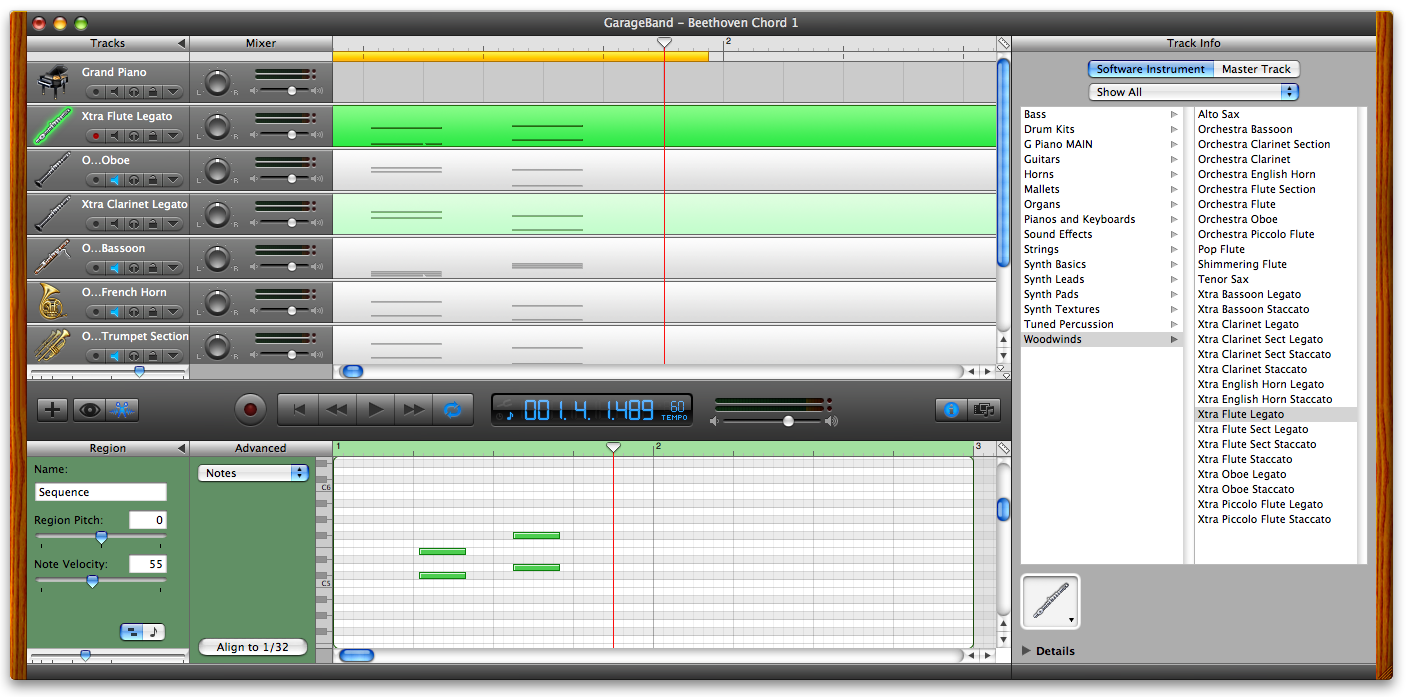Toggle the Cycle loop button
Viewport: 1406px width, 697px height.
coord(452,409)
